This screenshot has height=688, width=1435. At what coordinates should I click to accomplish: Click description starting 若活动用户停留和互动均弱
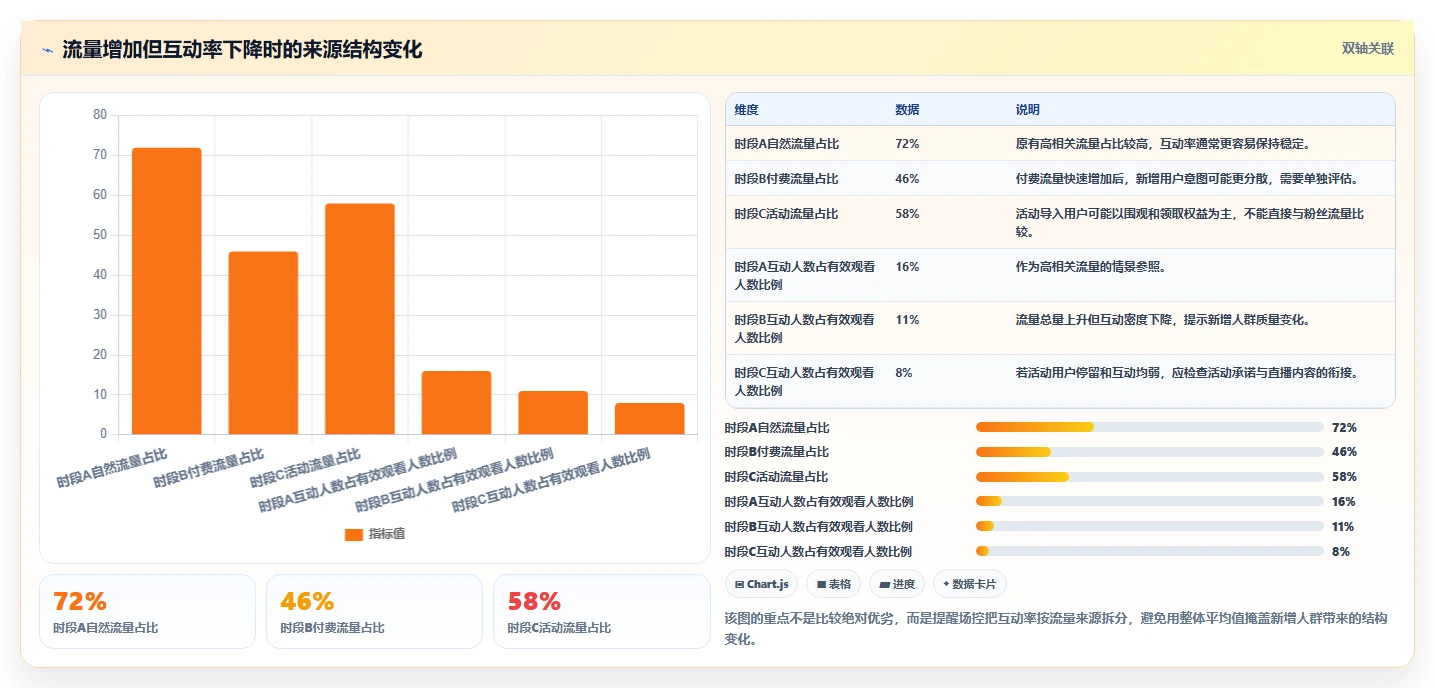click(x=1187, y=373)
